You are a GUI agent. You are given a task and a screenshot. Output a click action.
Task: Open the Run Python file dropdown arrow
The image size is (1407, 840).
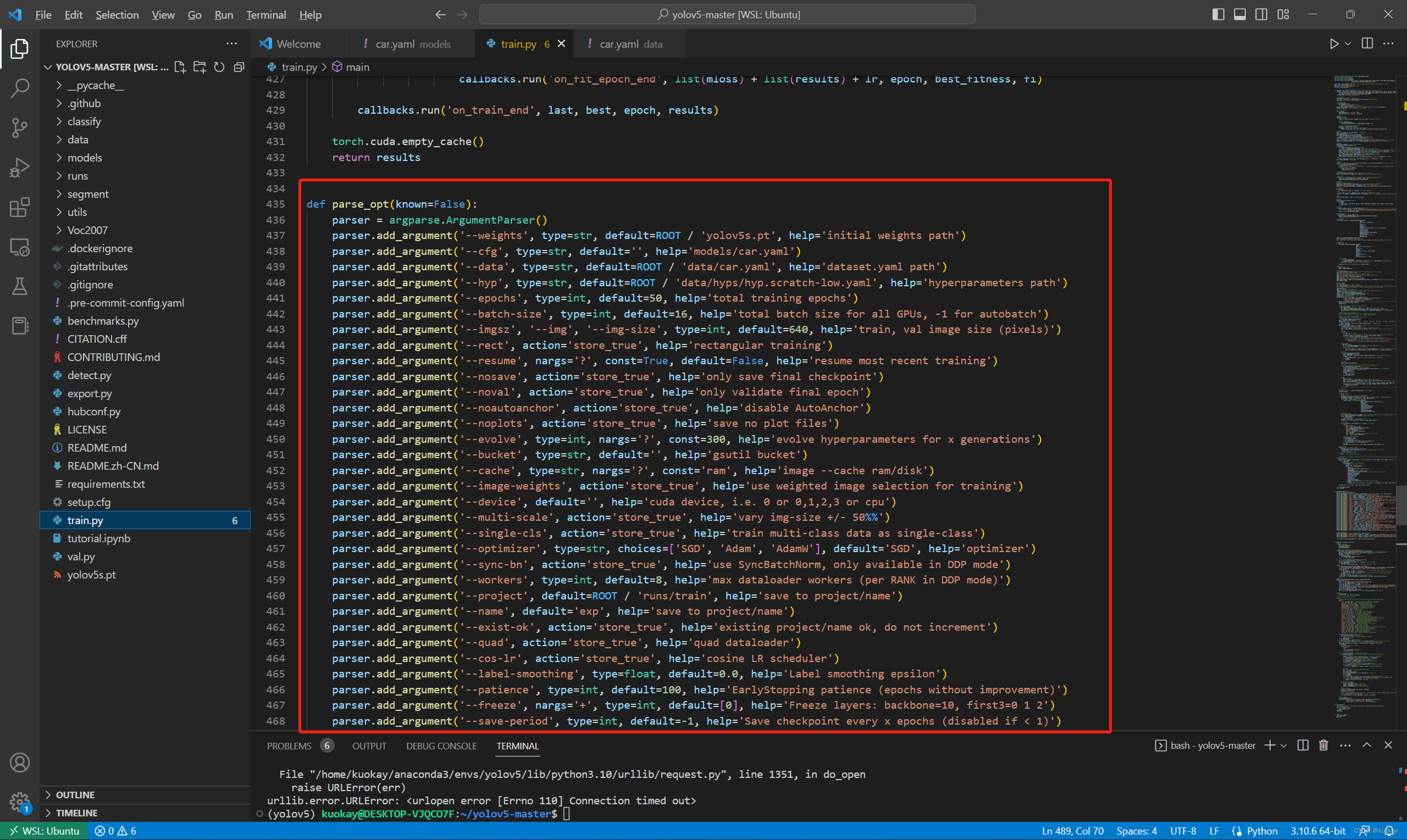coord(1348,43)
